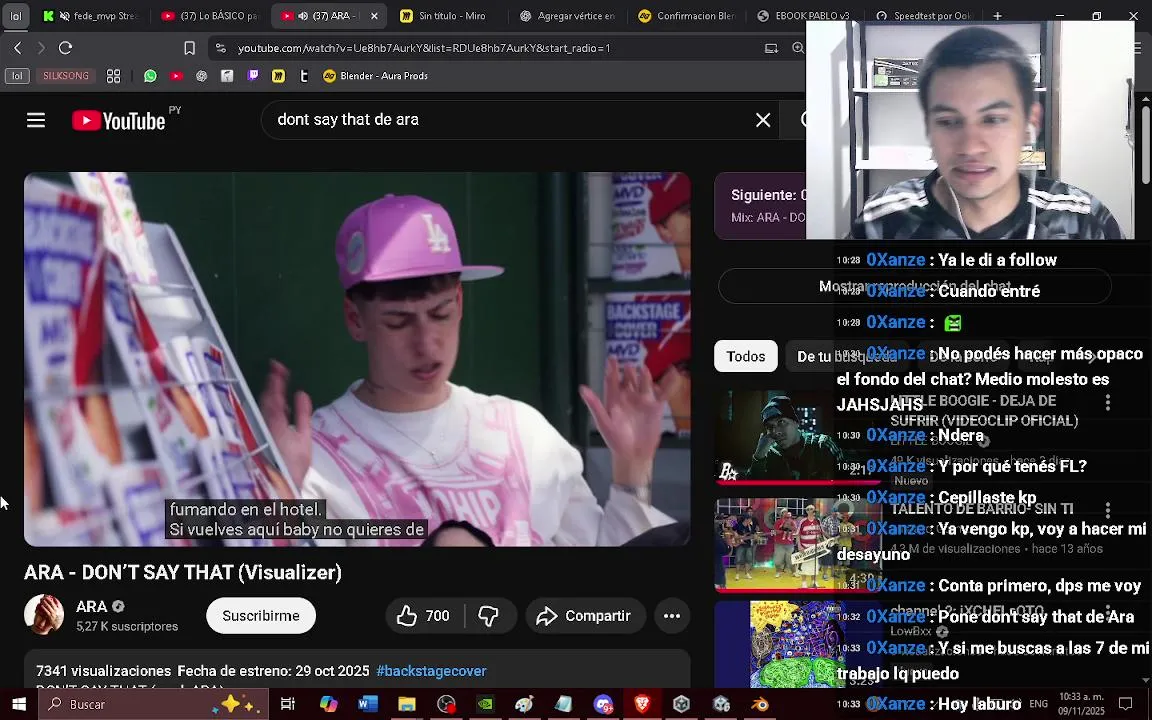Open the apps grid bookmark icon
1152x720 pixels.
[113, 76]
